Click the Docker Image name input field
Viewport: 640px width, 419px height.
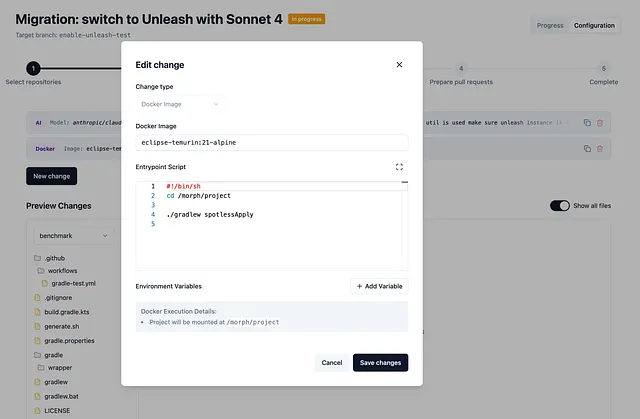[x=272, y=142]
